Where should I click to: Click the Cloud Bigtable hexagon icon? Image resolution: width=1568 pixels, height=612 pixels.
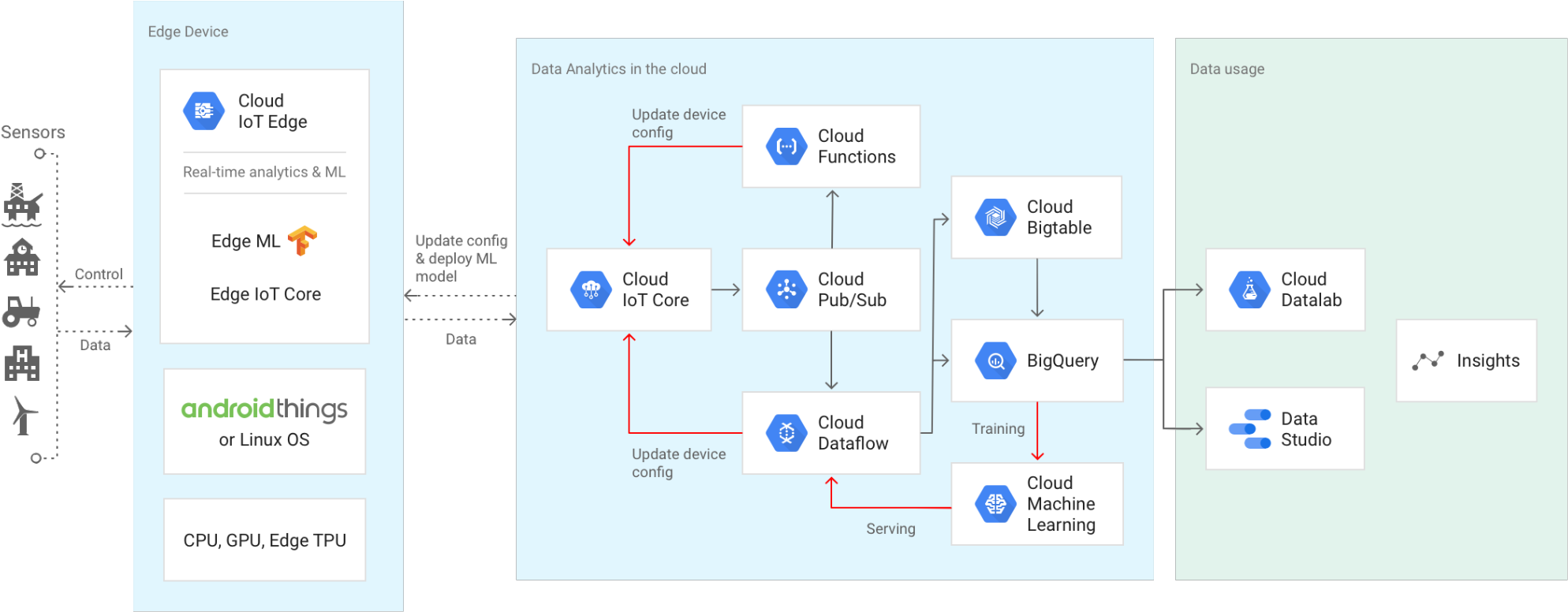tap(995, 218)
